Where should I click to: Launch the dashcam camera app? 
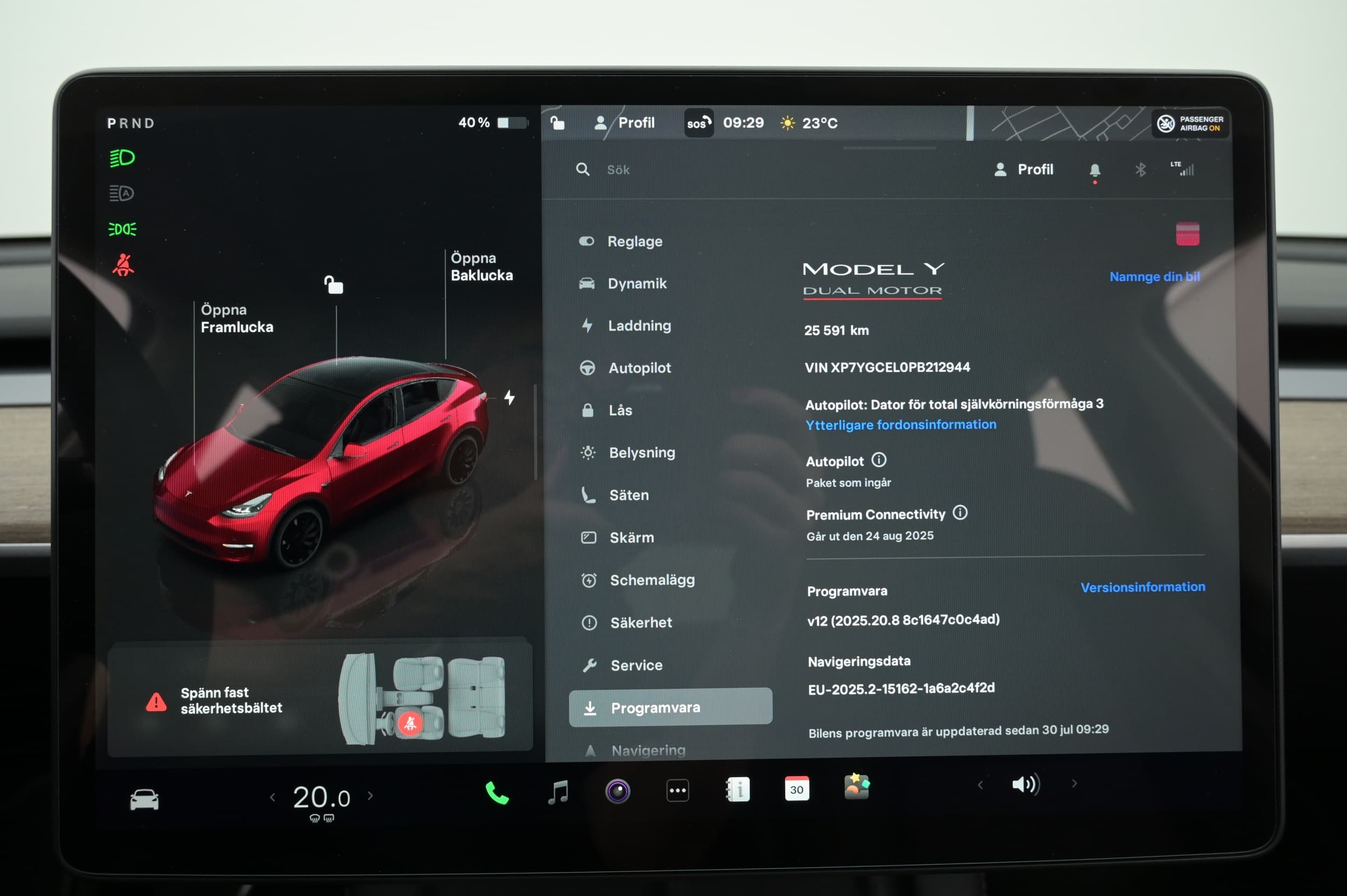pyautogui.click(x=618, y=791)
